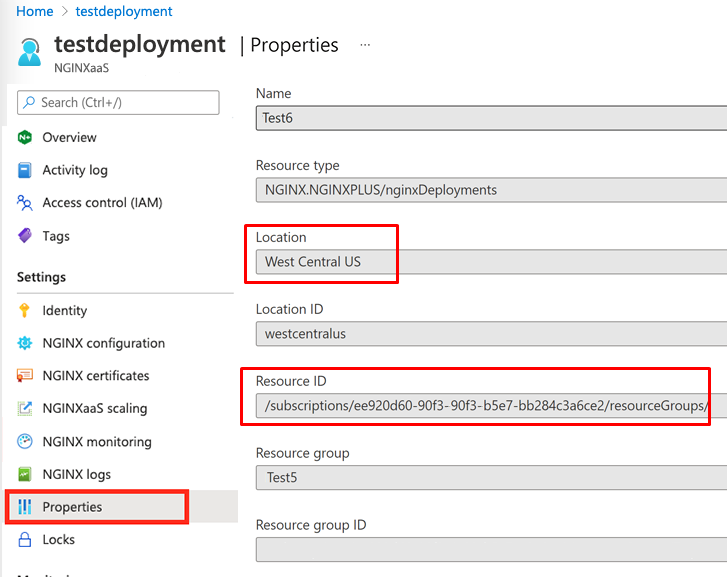Select Properties in the sidebar
The height and width of the screenshot is (577, 727).
pos(72,507)
